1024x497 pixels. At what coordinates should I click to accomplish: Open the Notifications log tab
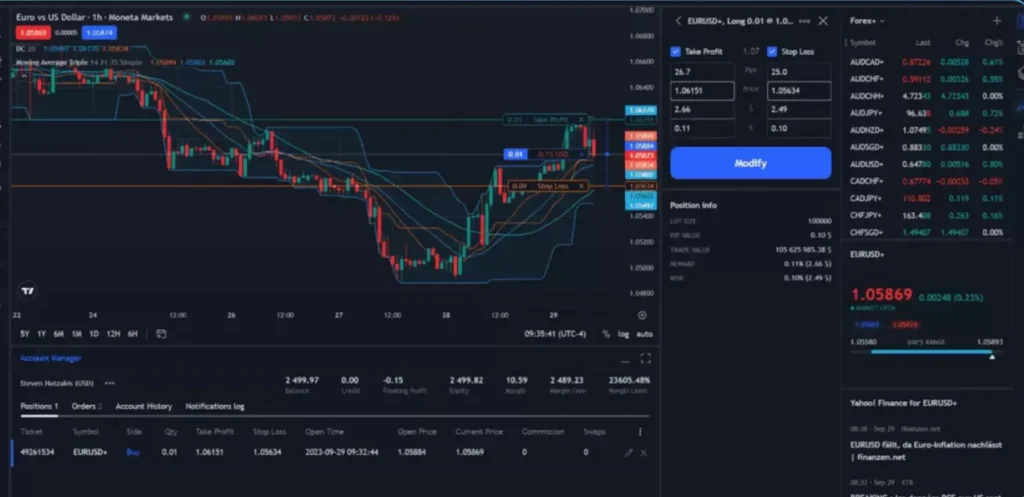[215, 406]
